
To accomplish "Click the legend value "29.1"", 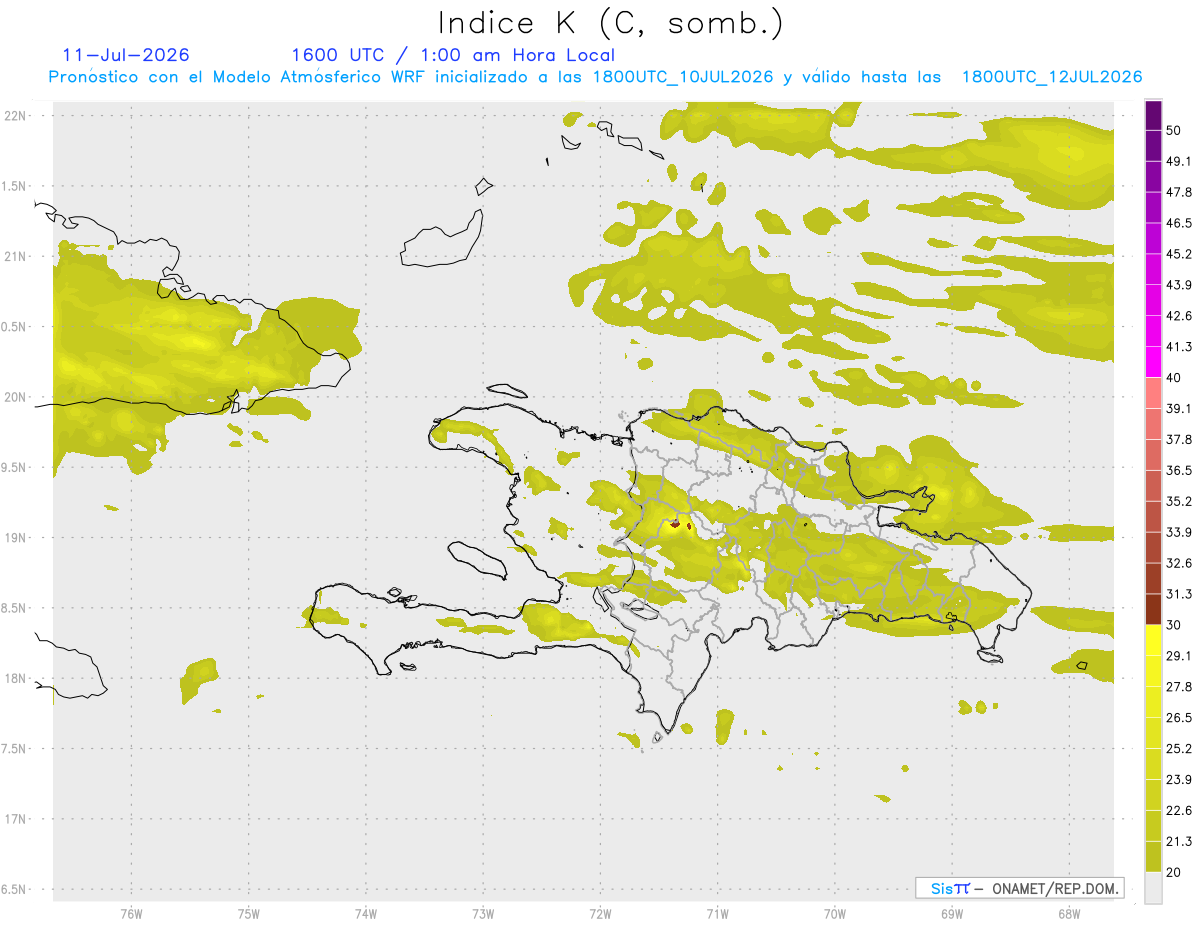I will coord(1179,656).
